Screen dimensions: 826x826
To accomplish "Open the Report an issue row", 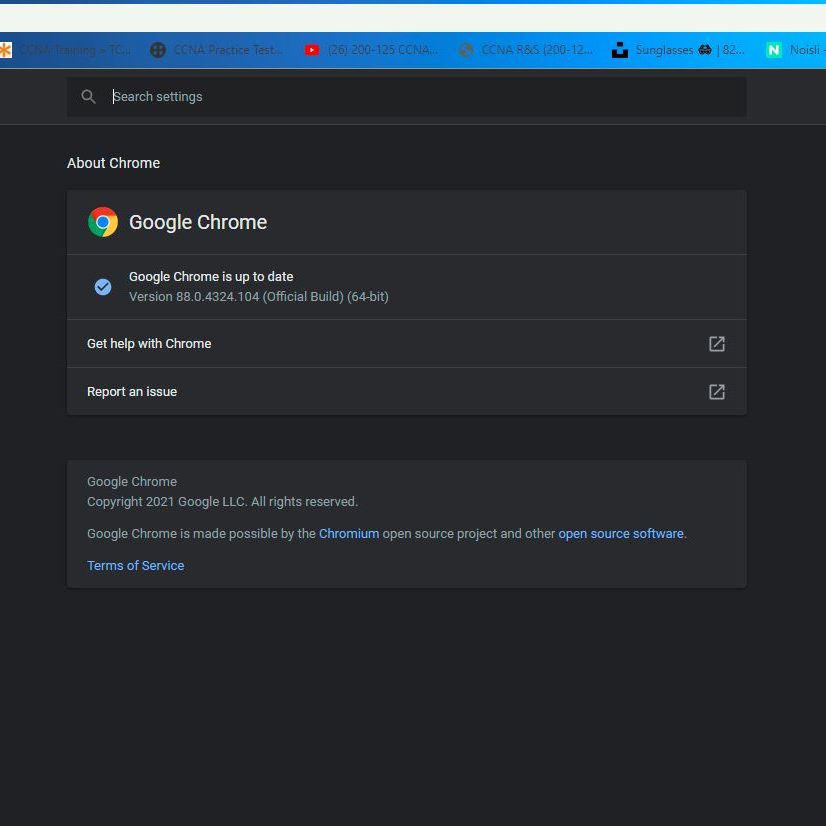I will point(406,391).
